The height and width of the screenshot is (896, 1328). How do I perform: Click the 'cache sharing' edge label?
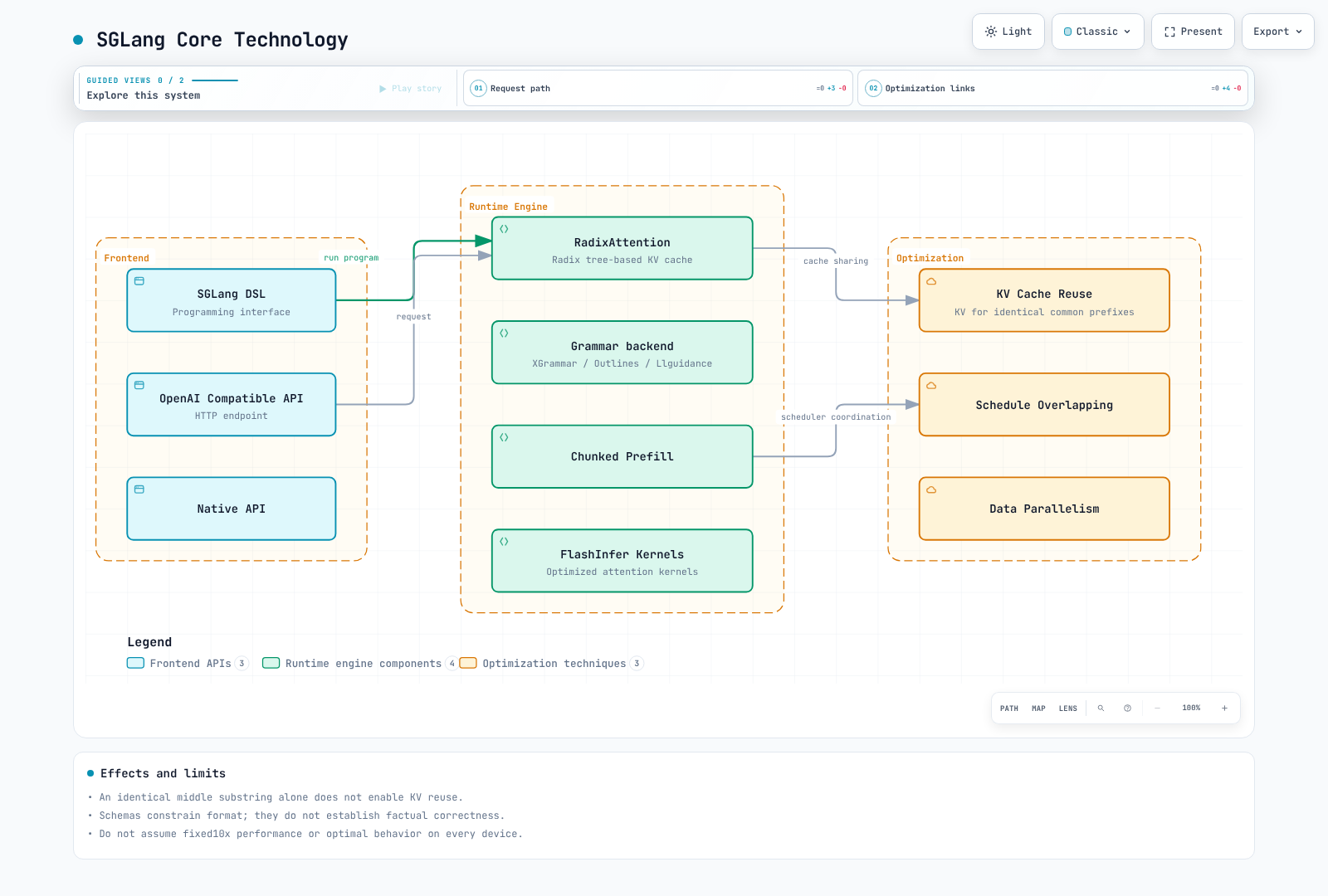click(836, 261)
